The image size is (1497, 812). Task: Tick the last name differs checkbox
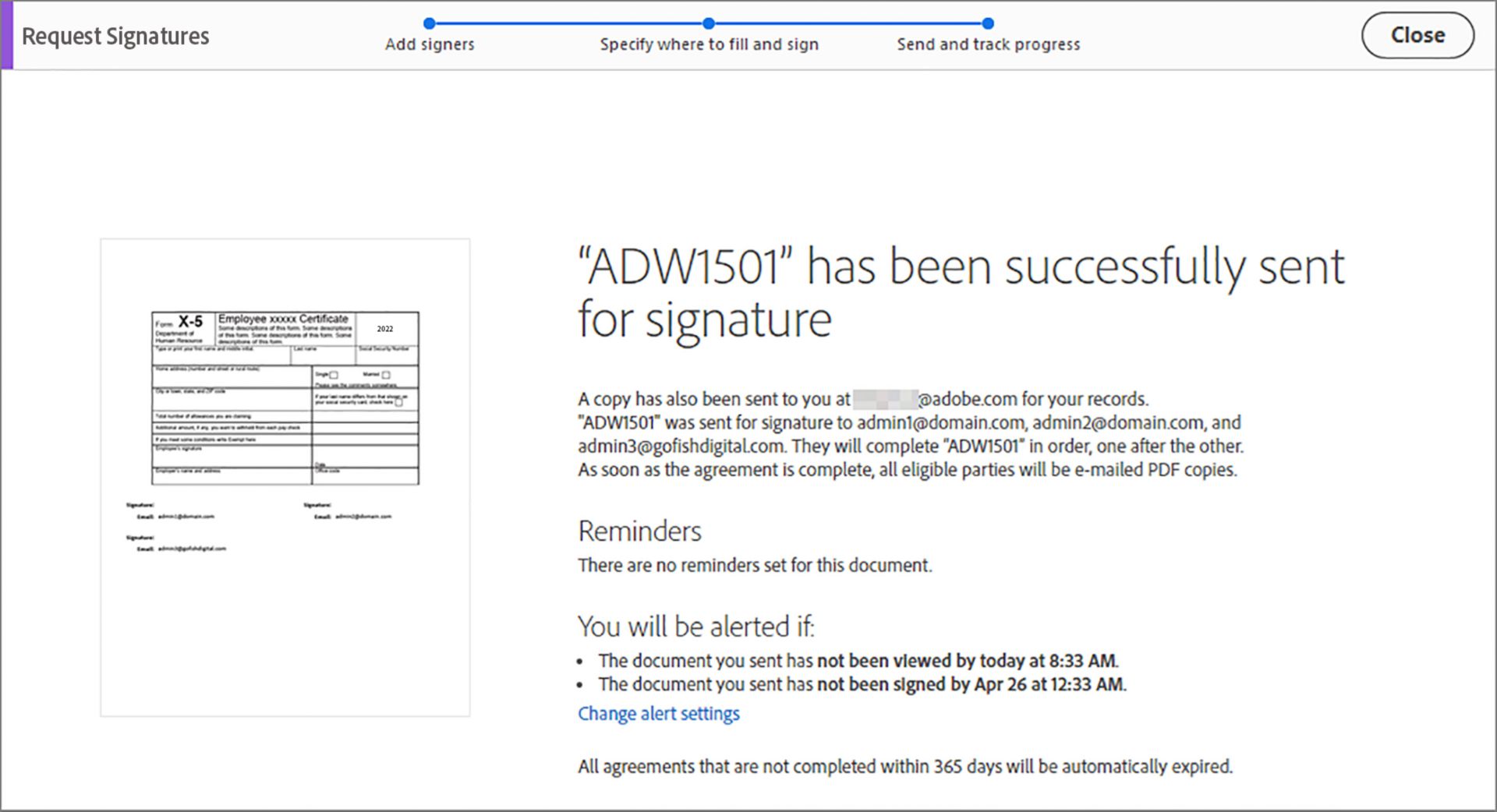coord(398,402)
